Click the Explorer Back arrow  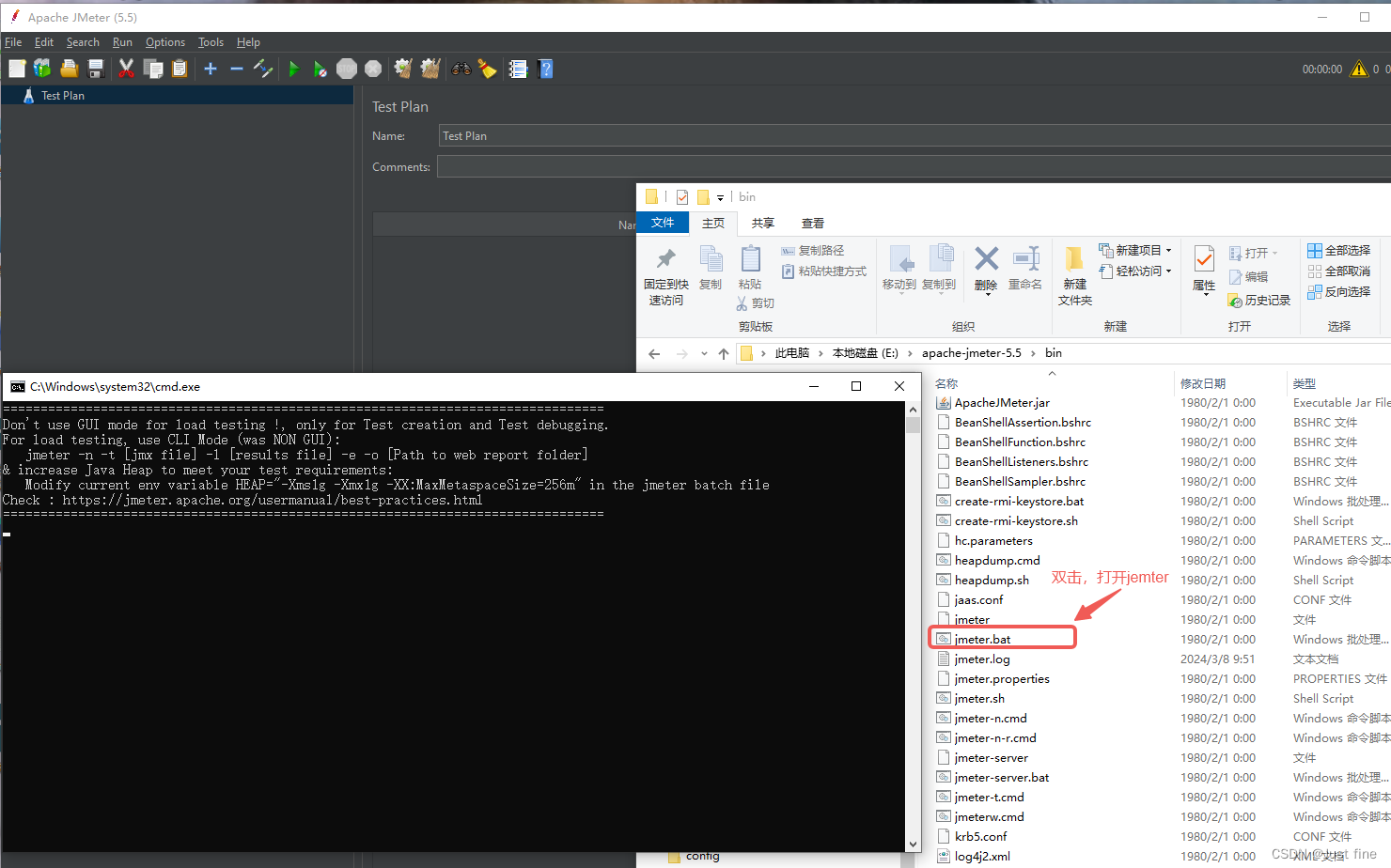click(x=654, y=354)
